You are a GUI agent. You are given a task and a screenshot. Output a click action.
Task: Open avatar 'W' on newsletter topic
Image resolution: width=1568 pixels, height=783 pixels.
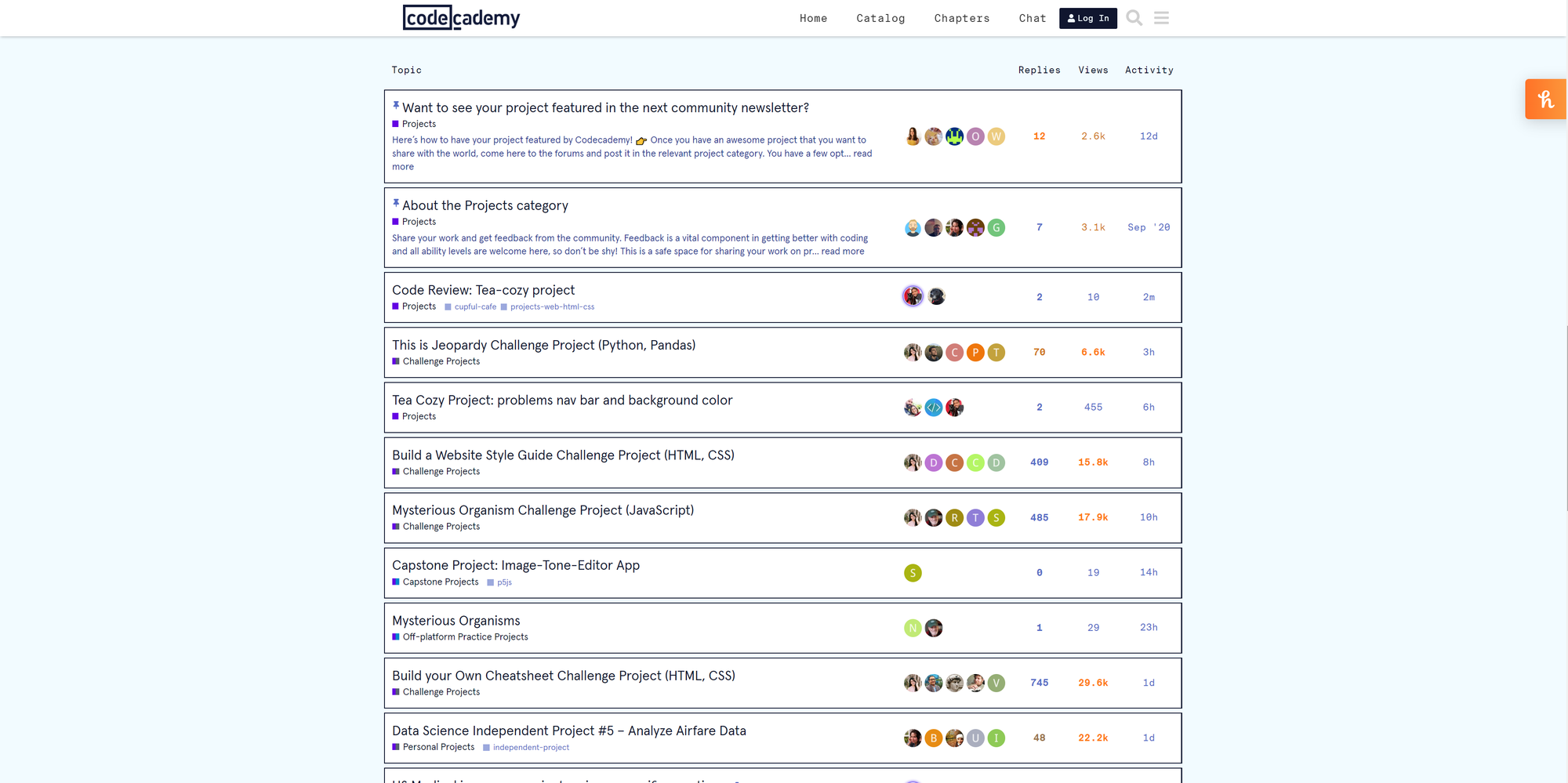pos(996,136)
